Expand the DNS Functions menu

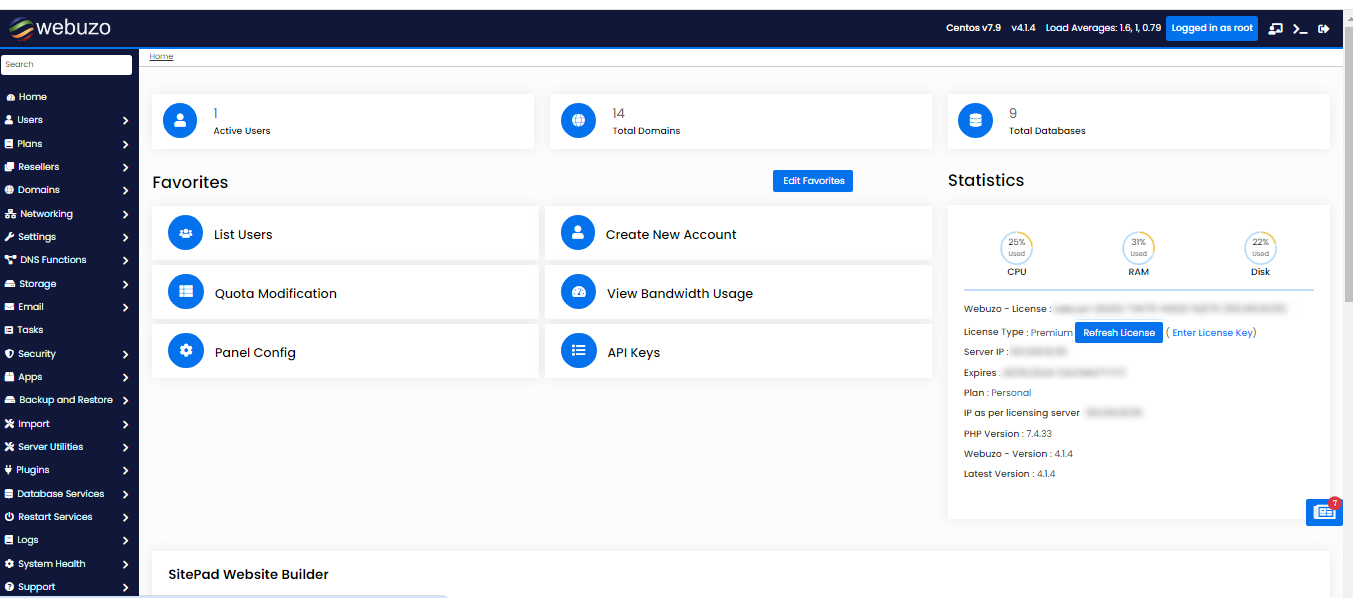point(53,260)
